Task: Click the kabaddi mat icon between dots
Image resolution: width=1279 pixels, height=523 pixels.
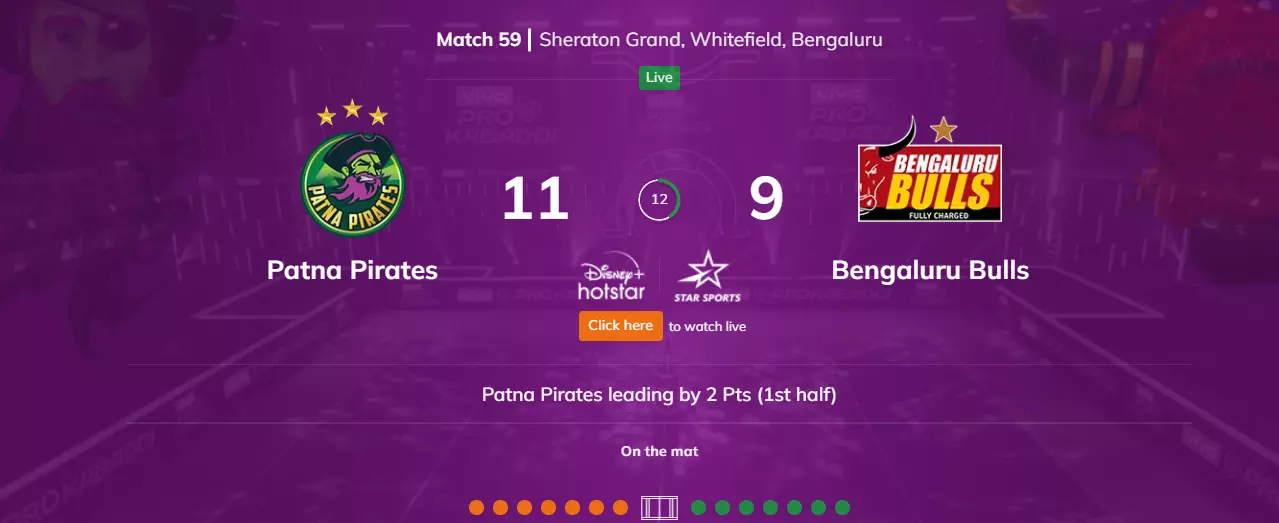Action: [x=659, y=507]
